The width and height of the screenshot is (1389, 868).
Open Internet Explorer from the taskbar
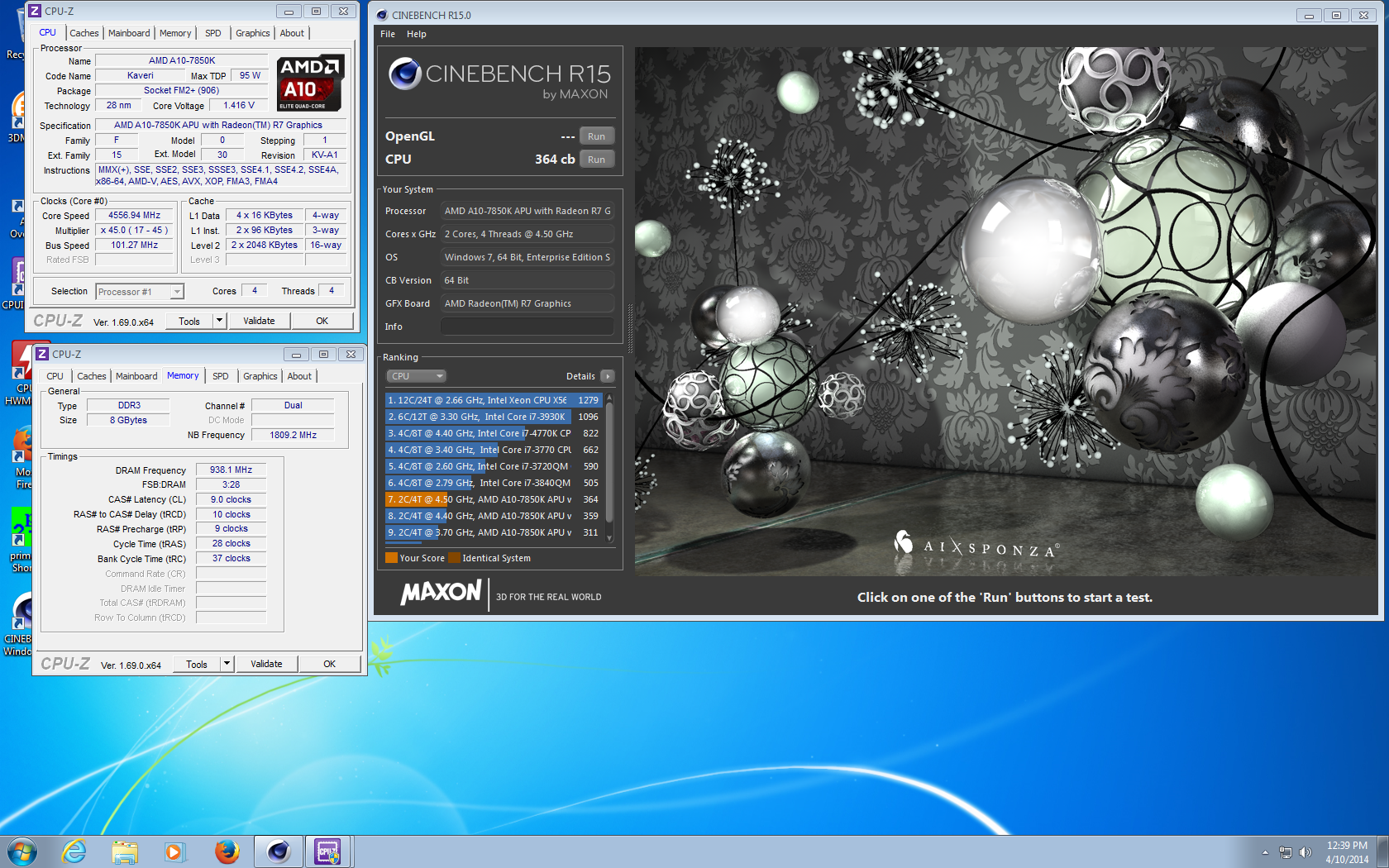tap(74, 851)
